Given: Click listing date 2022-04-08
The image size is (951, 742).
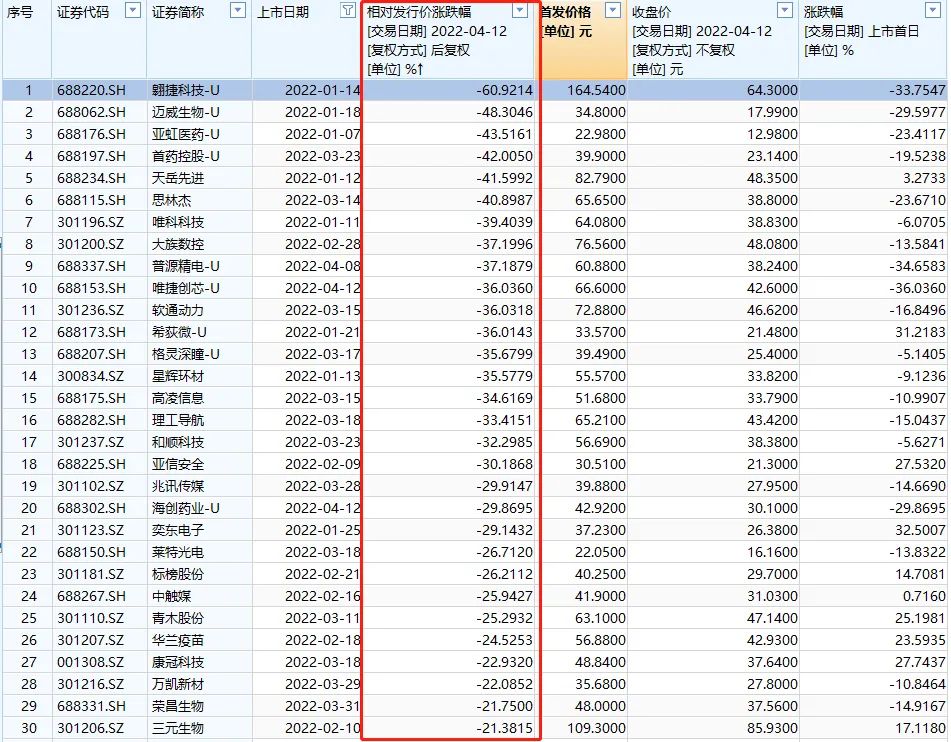Looking at the screenshot, I should coord(323,266).
